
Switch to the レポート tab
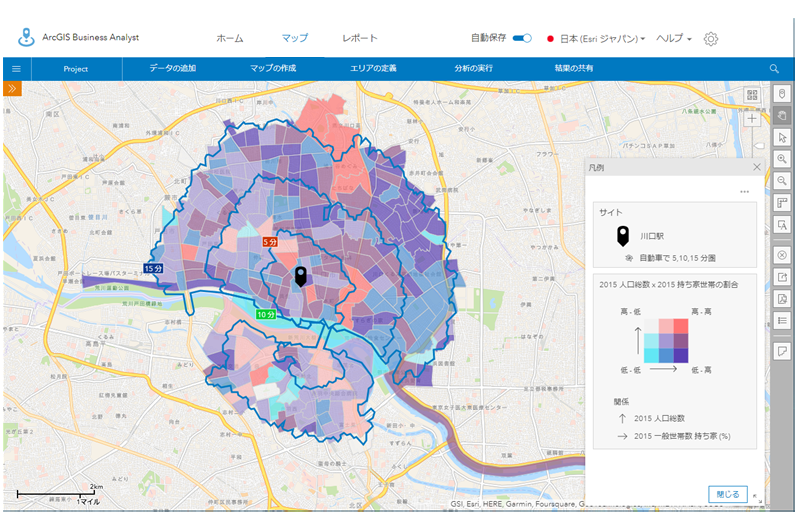(360, 38)
